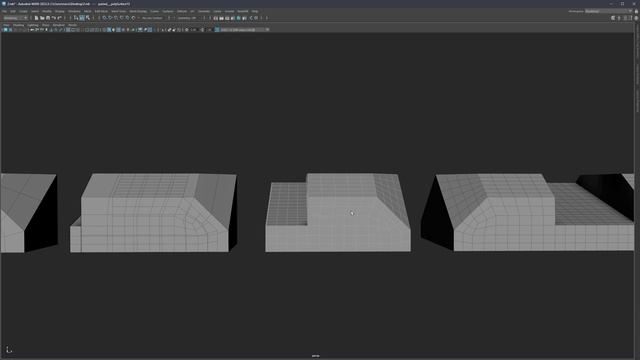640x360 pixels.
Task: Click the Select Camera icon
Action: point(5,30)
